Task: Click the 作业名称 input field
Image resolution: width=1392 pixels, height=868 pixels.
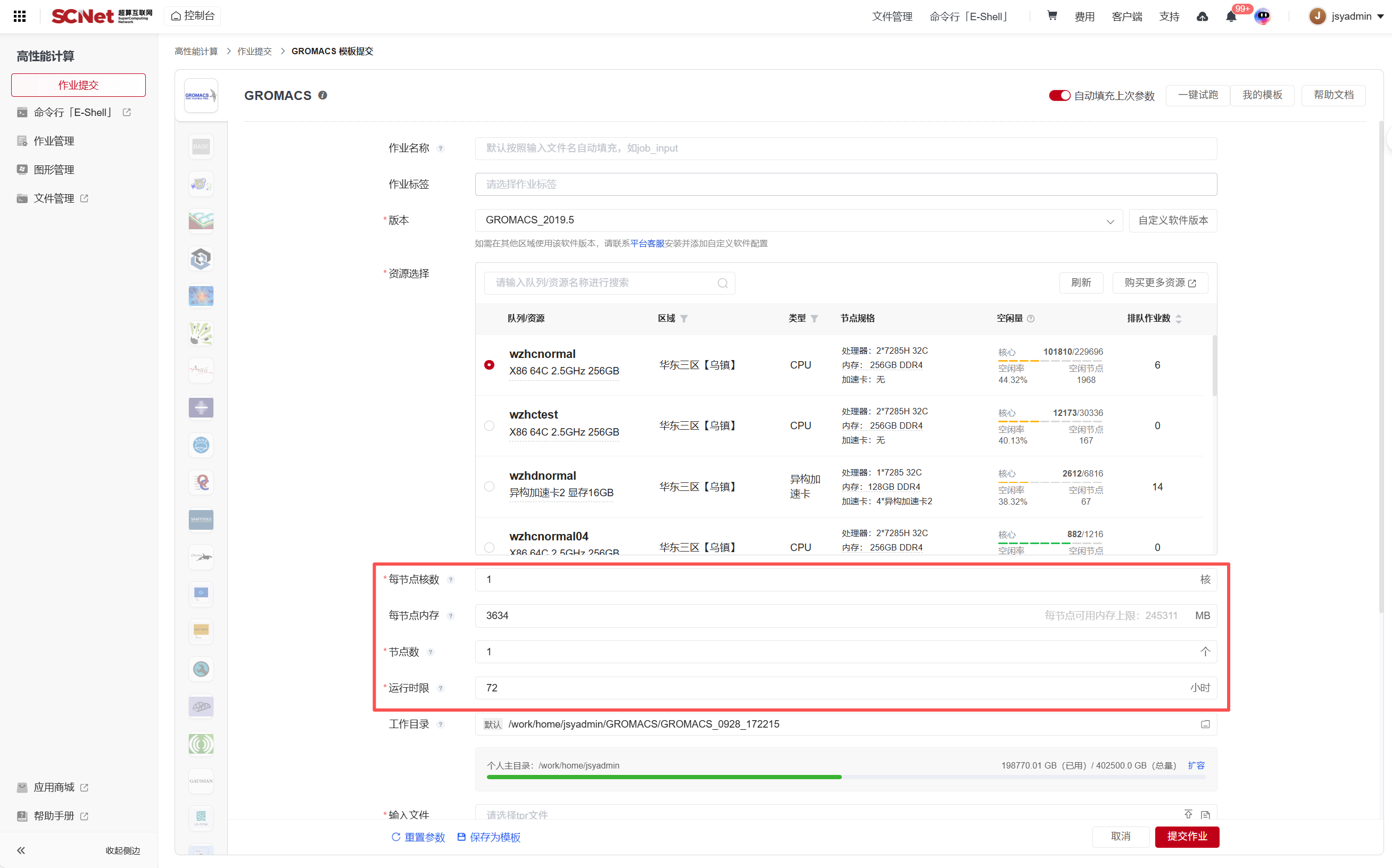Action: click(x=846, y=148)
